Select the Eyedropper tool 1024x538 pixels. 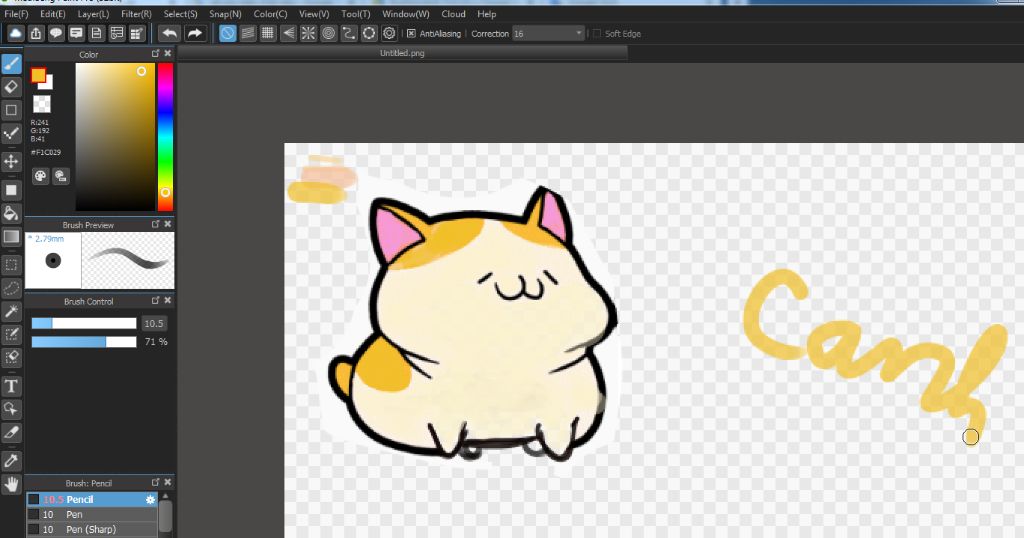(11, 461)
